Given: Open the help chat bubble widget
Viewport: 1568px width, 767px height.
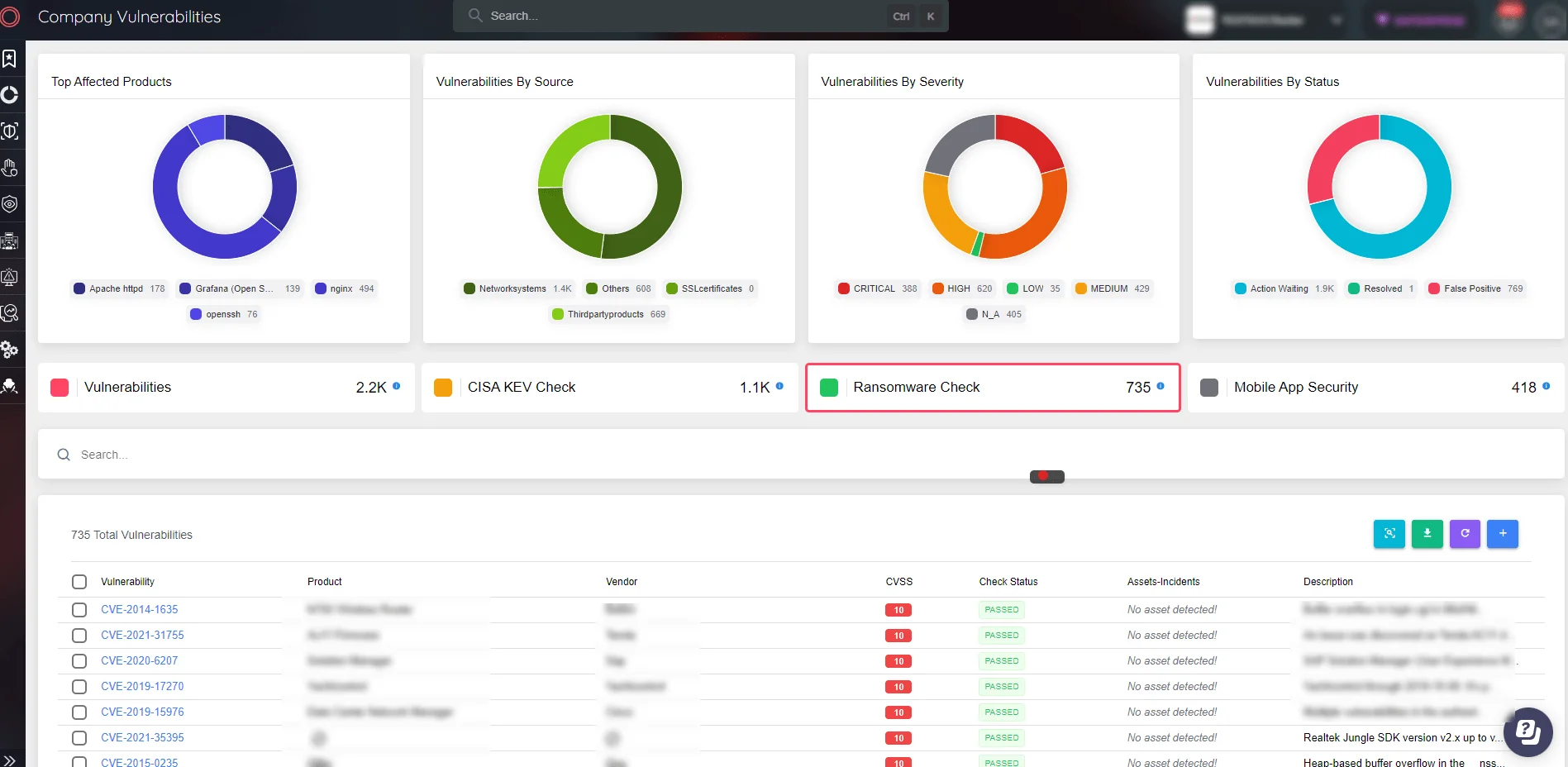Looking at the screenshot, I should point(1528,731).
